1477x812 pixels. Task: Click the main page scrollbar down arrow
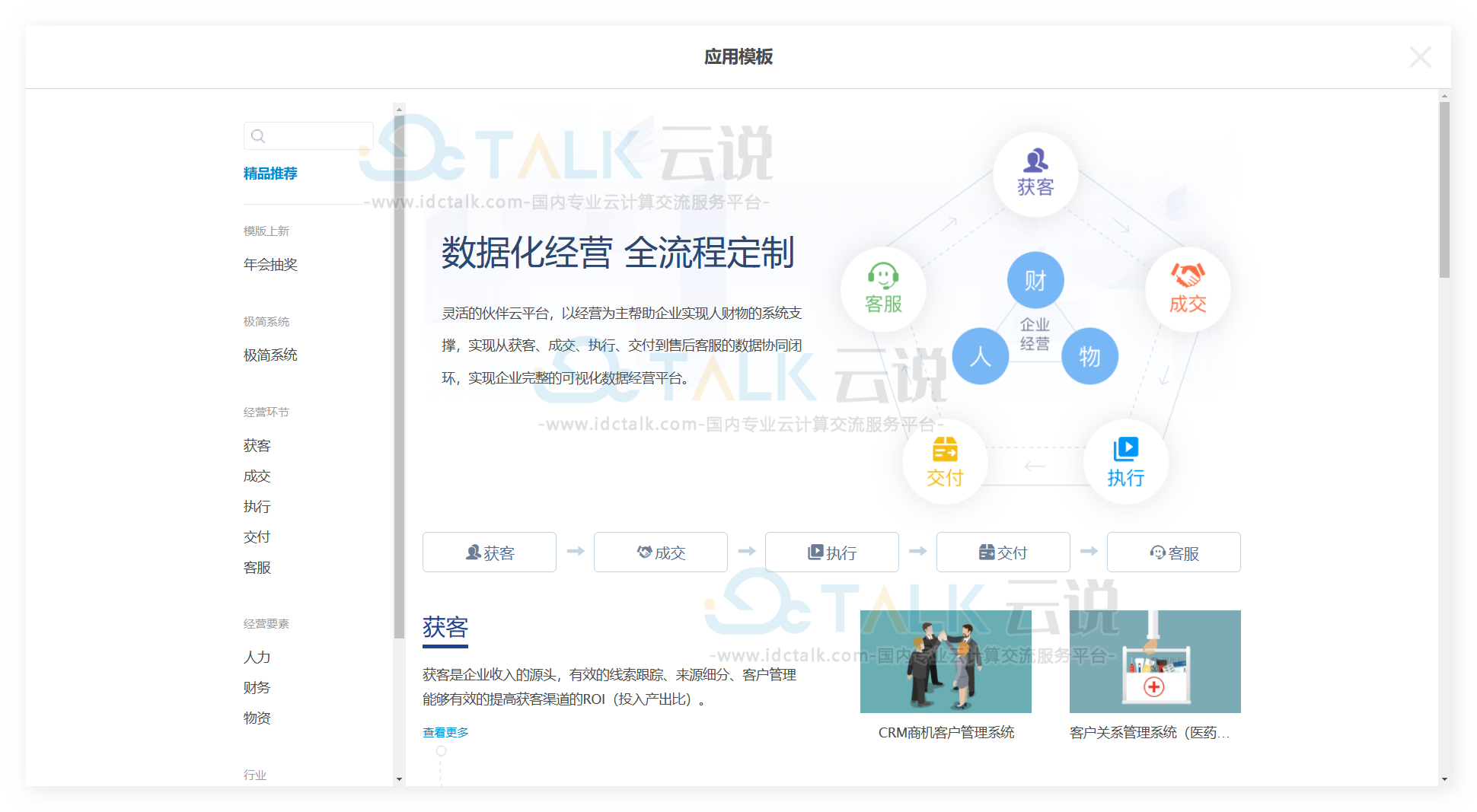[1444, 779]
